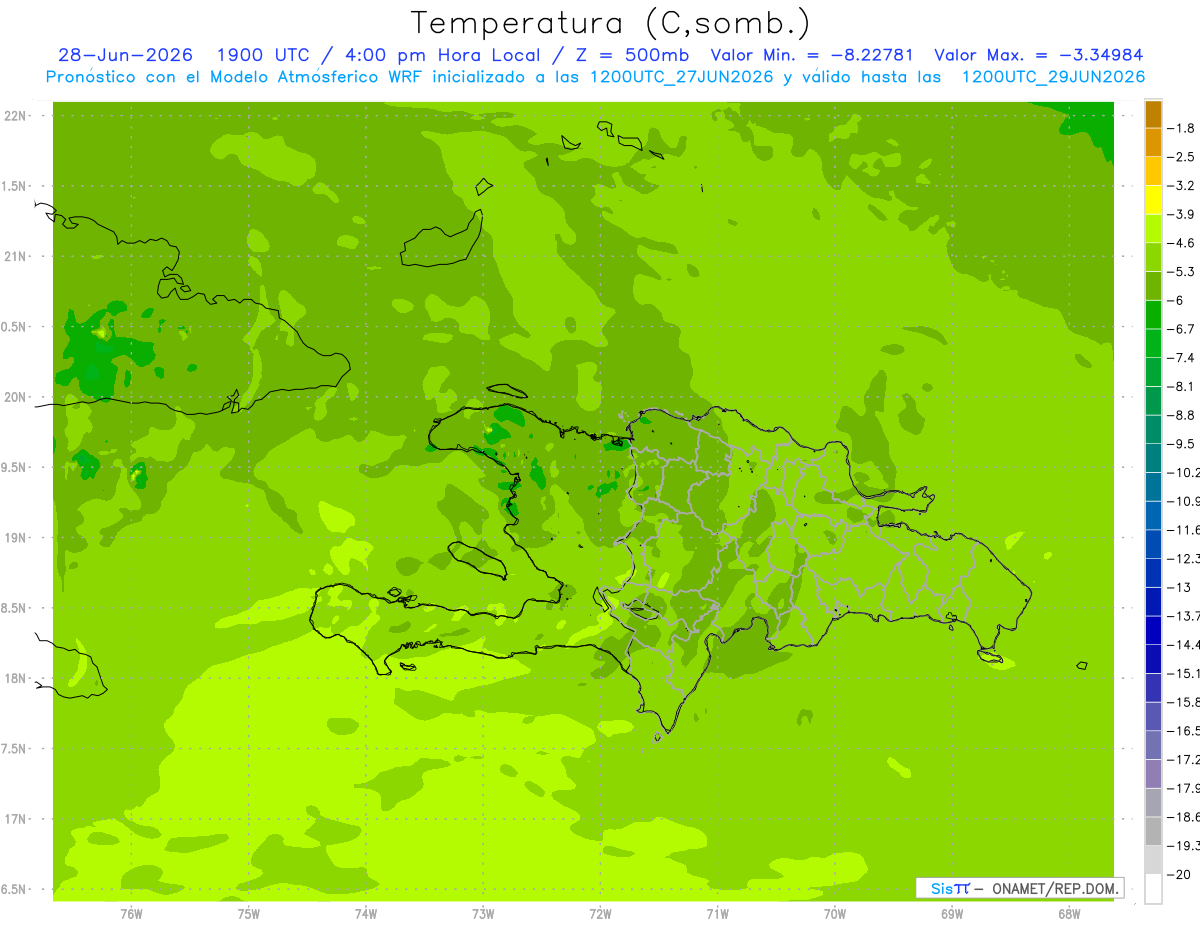Click the 'Valor Max. = -3.34984' text
1200x927 pixels.
click(1038, 55)
